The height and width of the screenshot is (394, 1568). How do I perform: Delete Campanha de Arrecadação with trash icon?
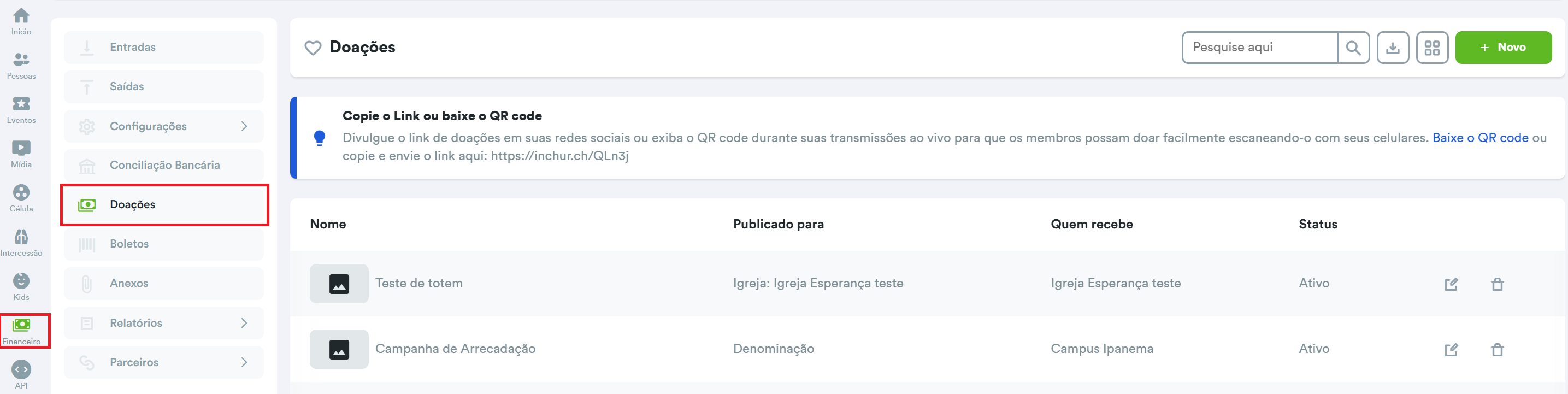coord(1498,350)
